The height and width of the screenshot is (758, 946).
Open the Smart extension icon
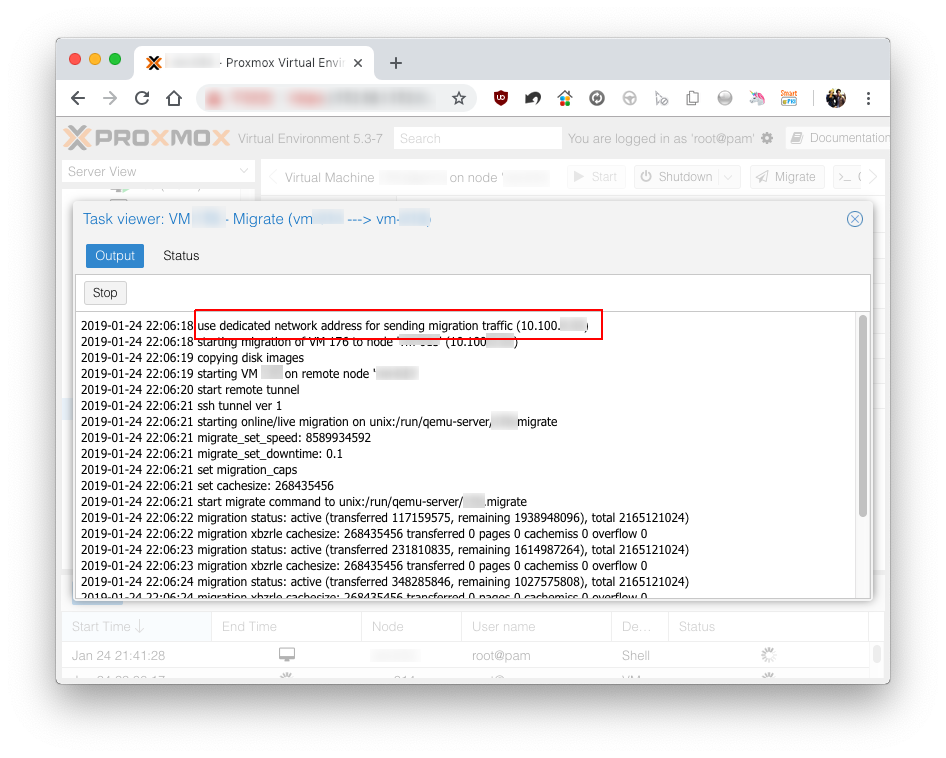coord(789,98)
